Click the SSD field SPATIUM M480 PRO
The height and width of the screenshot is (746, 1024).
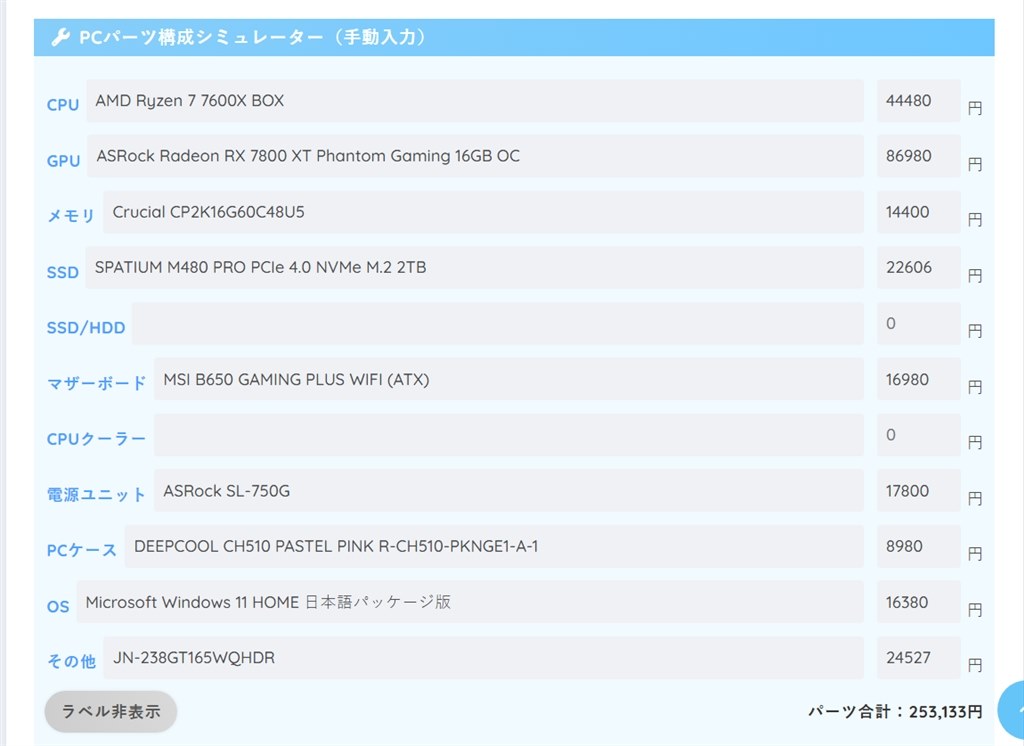(x=474, y=268)
